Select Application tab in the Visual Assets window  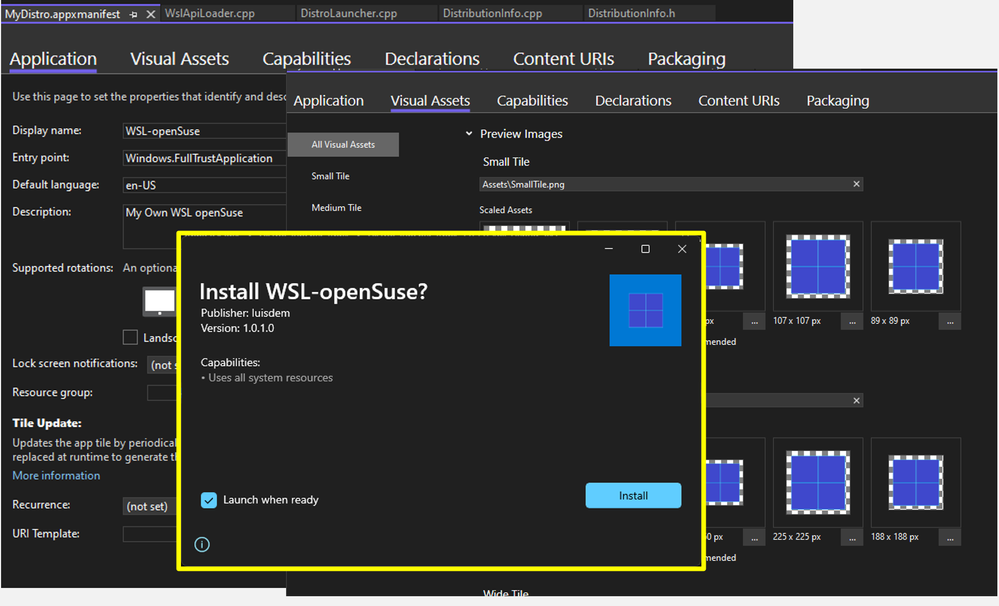328,101
